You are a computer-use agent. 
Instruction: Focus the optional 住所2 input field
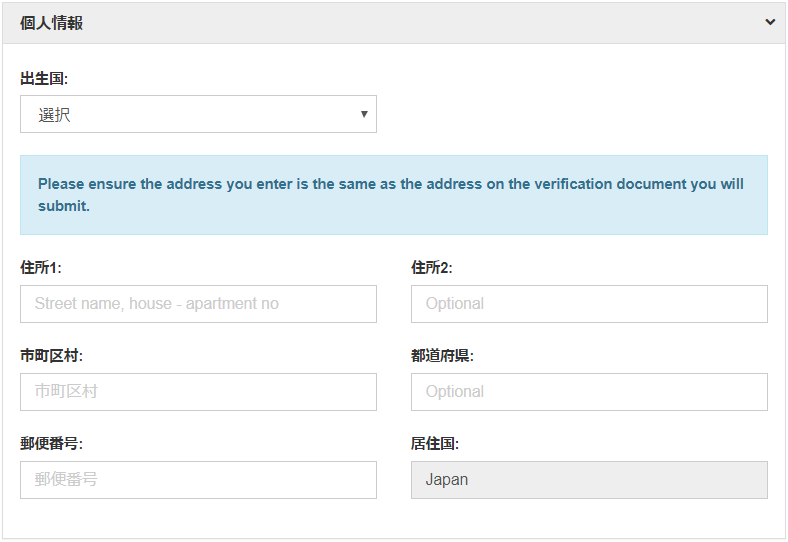click(589, 304)
